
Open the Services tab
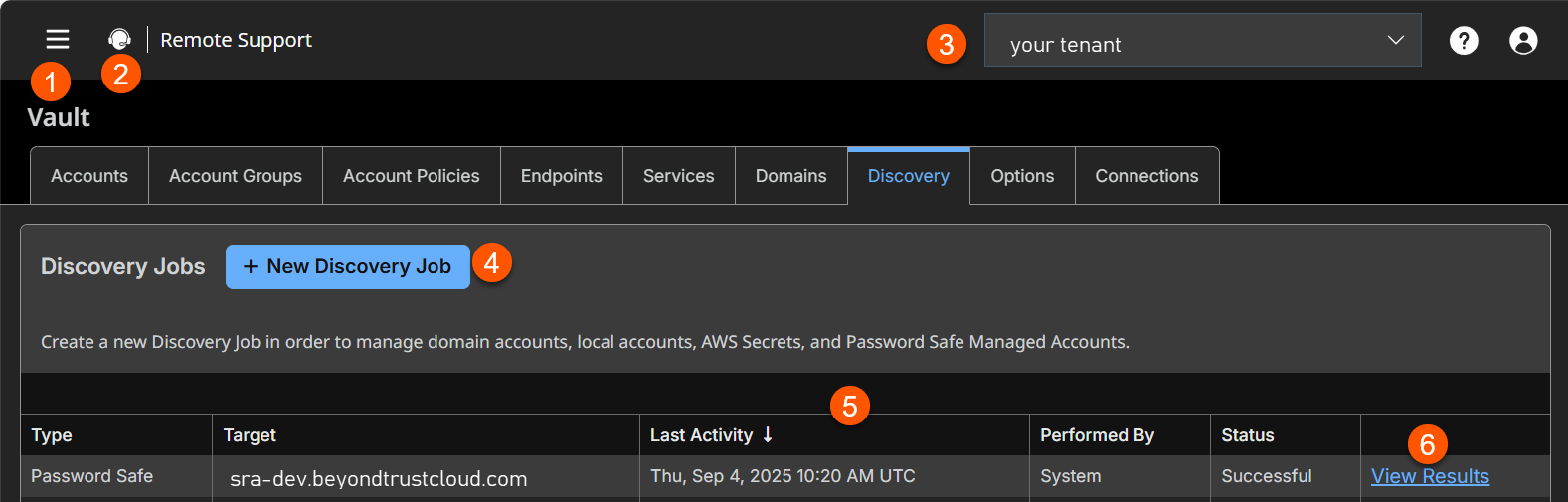[x=678, y=176]
